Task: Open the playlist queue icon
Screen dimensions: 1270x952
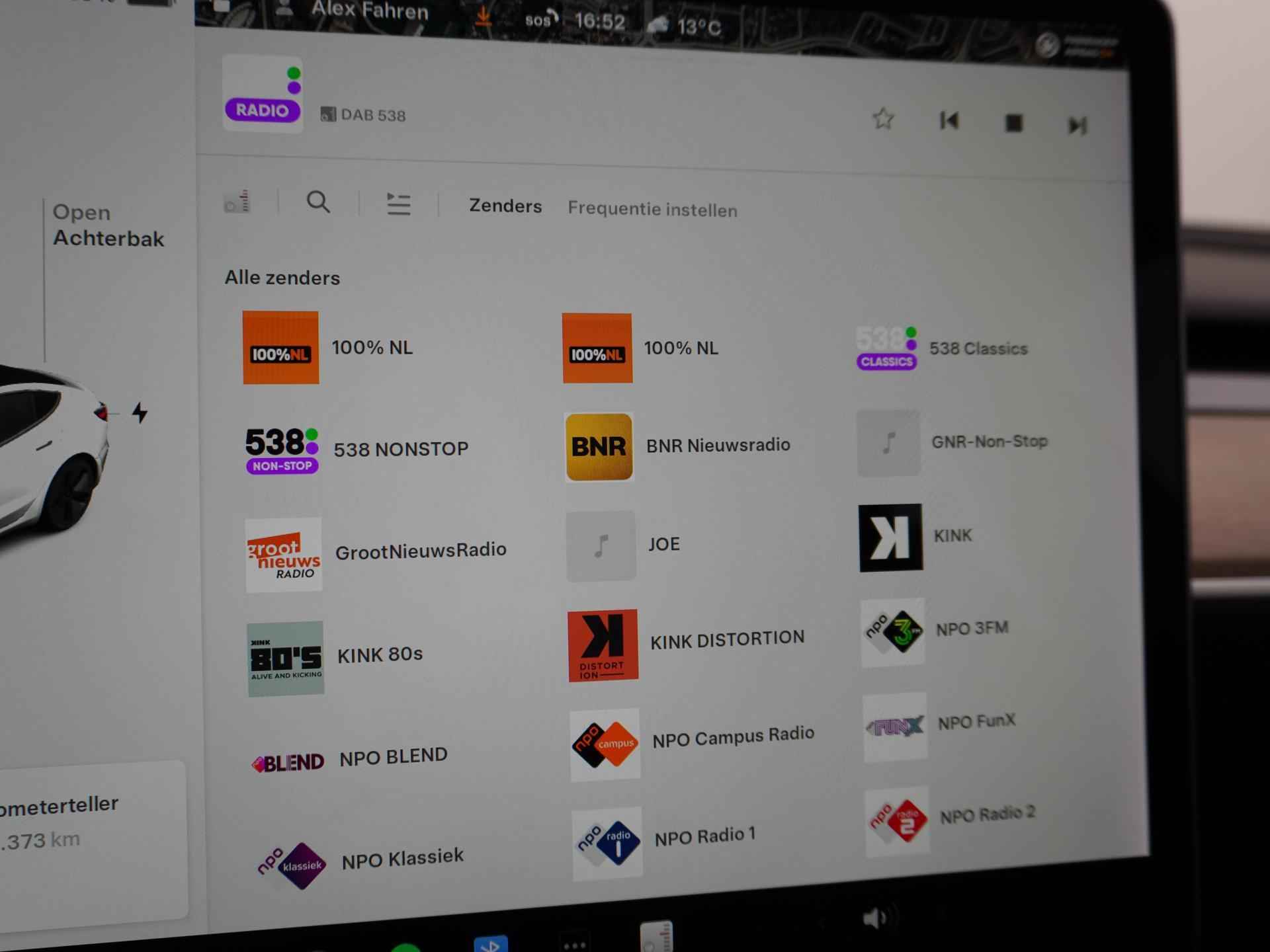Action: tap(398, 204)
